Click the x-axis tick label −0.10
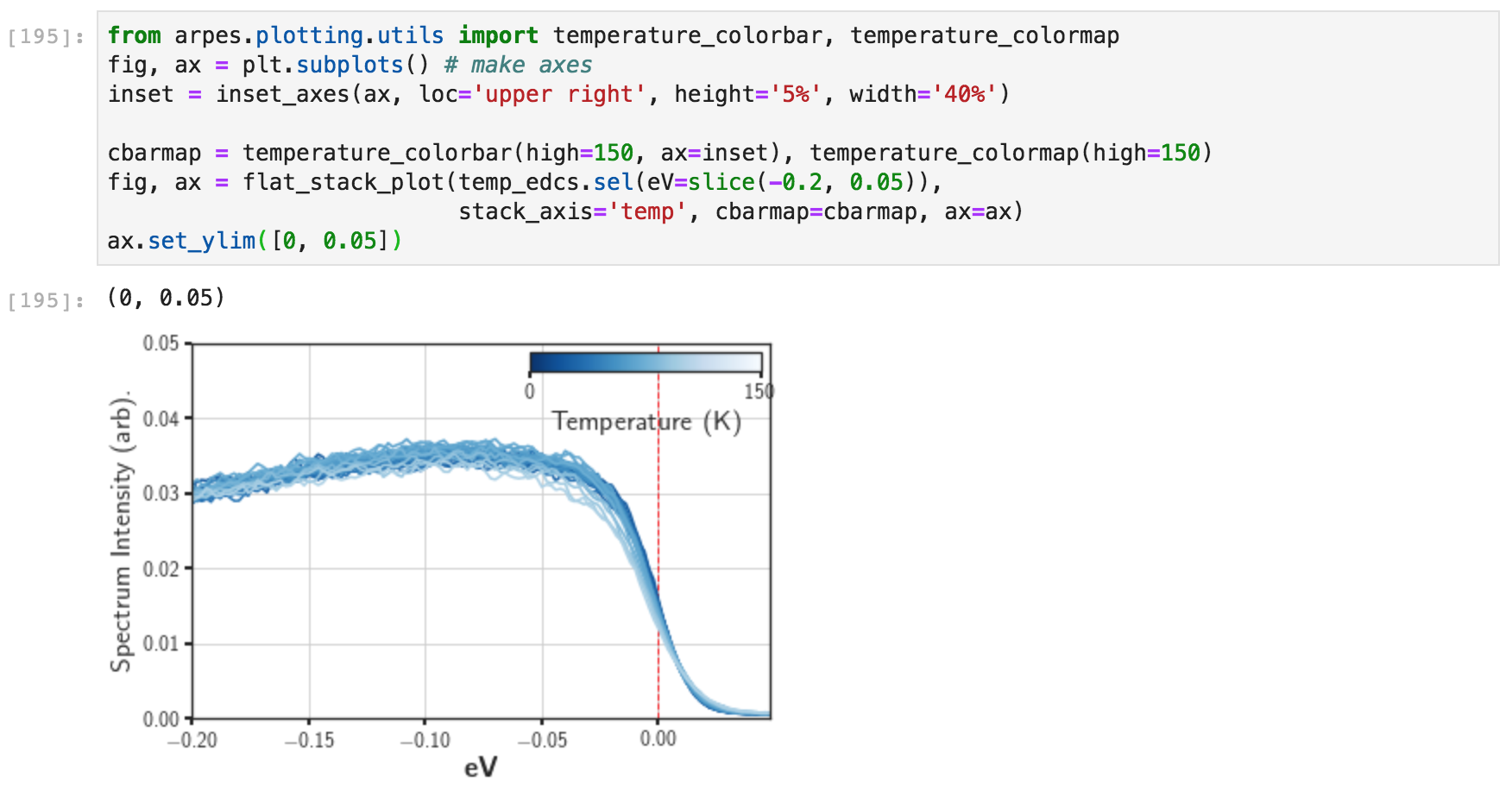The image size is (1512, 794). (425, 740)
